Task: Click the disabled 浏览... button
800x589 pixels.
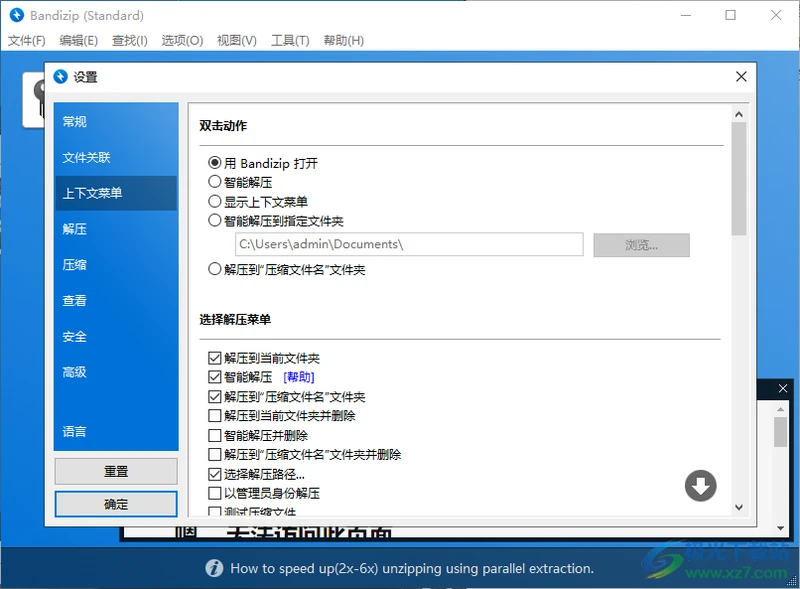Action: [x=641, y=245]
